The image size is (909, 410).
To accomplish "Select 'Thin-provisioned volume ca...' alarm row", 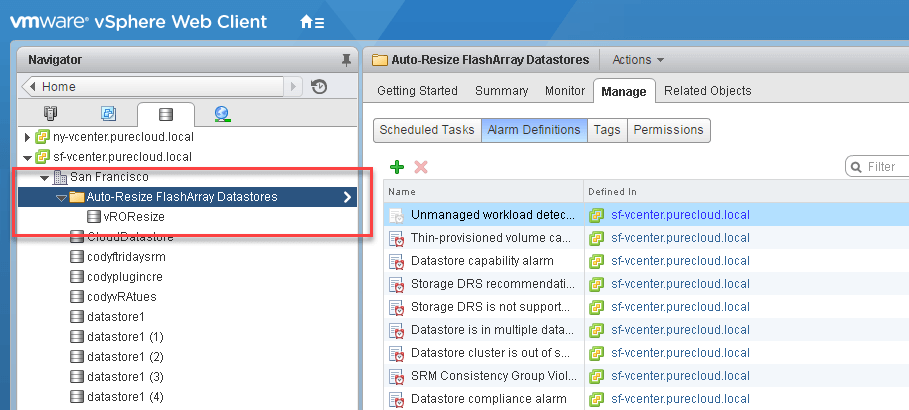I will (x=646, y=238).
